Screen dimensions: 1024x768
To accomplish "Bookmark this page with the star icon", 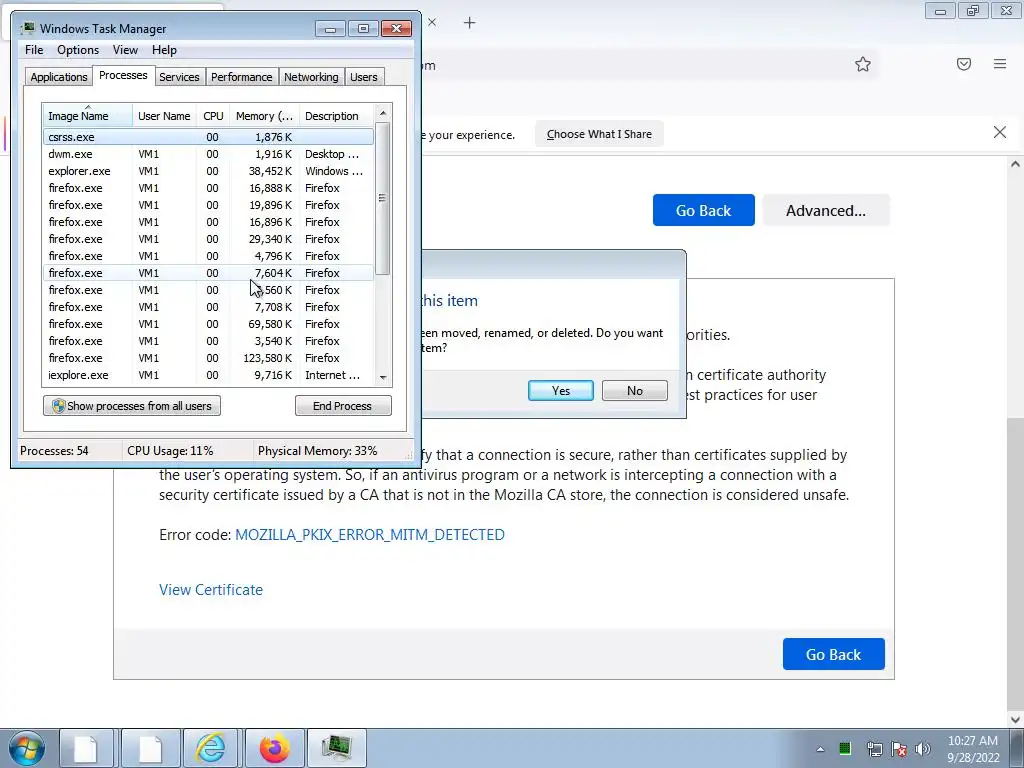I will tap(863, 64).
